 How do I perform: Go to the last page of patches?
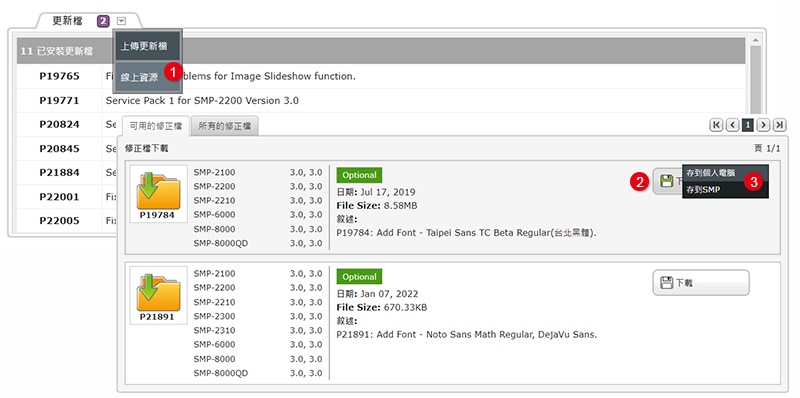pyautogui.click(x=779, y=125)
